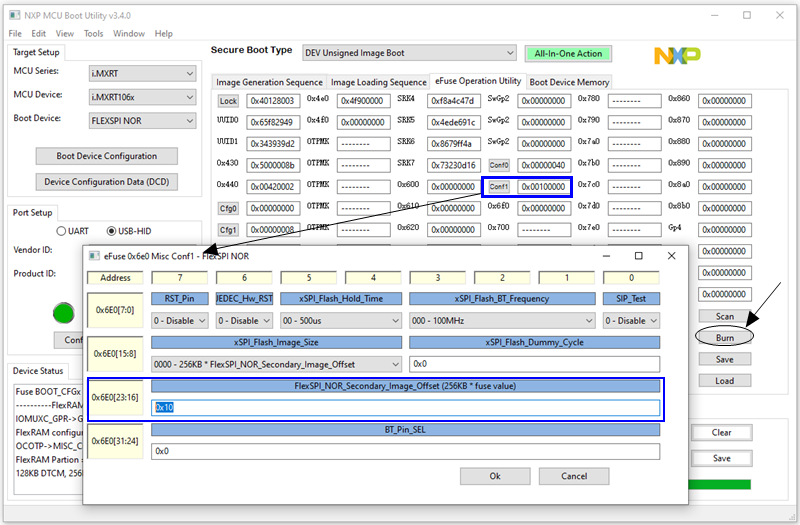
Task: Click the Port Setup tab
Action: click(32, 213)
